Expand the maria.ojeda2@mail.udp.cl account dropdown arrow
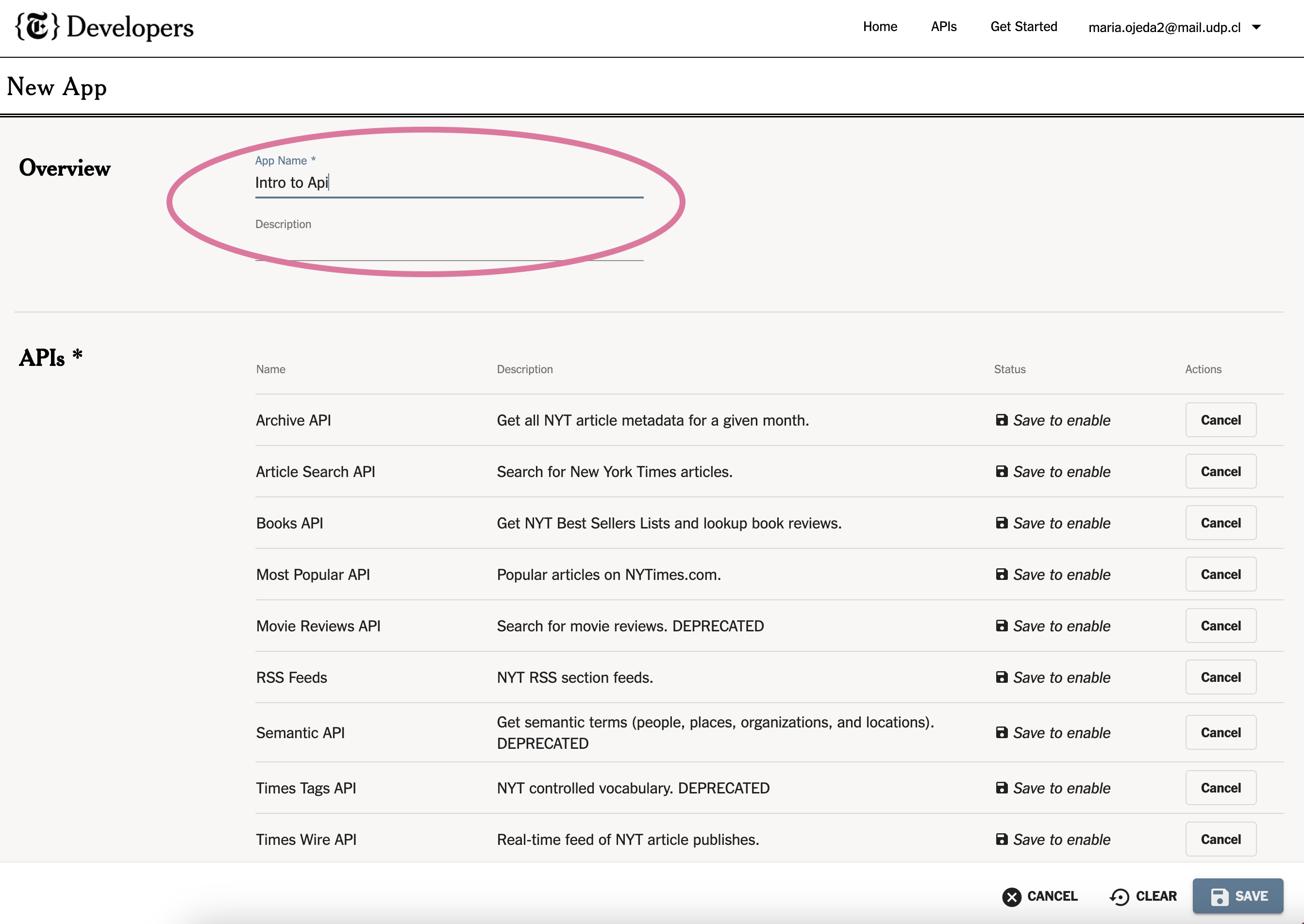The height and width of the screenshot is (924, 1304). tap(1256, 27)
